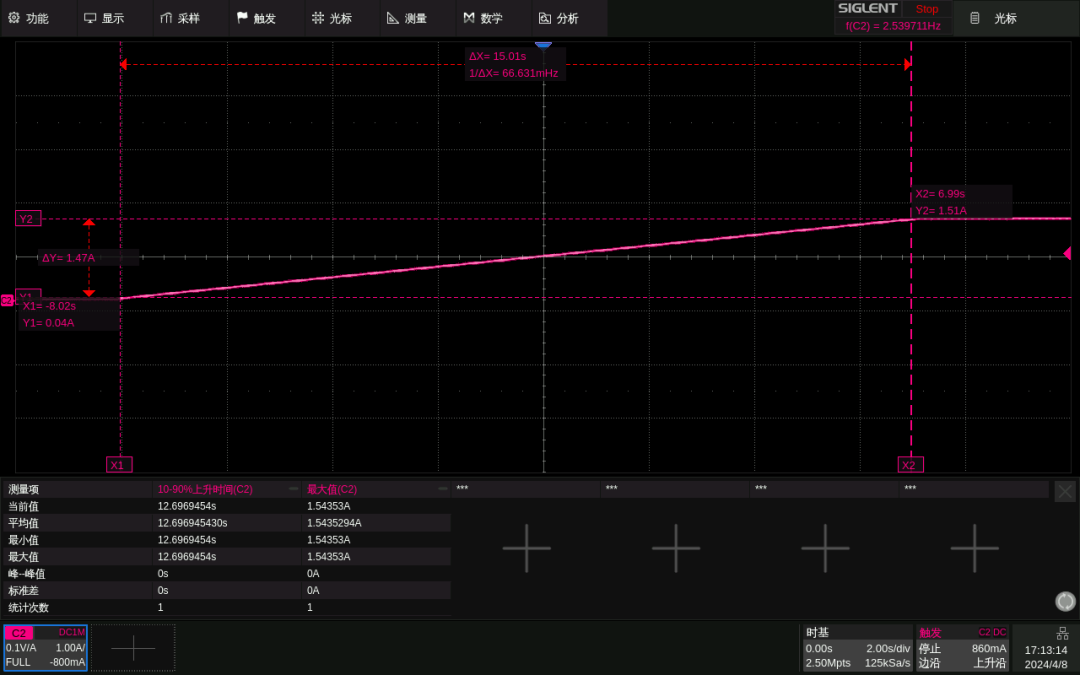Click the network status icon at bottom right
This screenshot has height=675, width=1080.
1063,633
